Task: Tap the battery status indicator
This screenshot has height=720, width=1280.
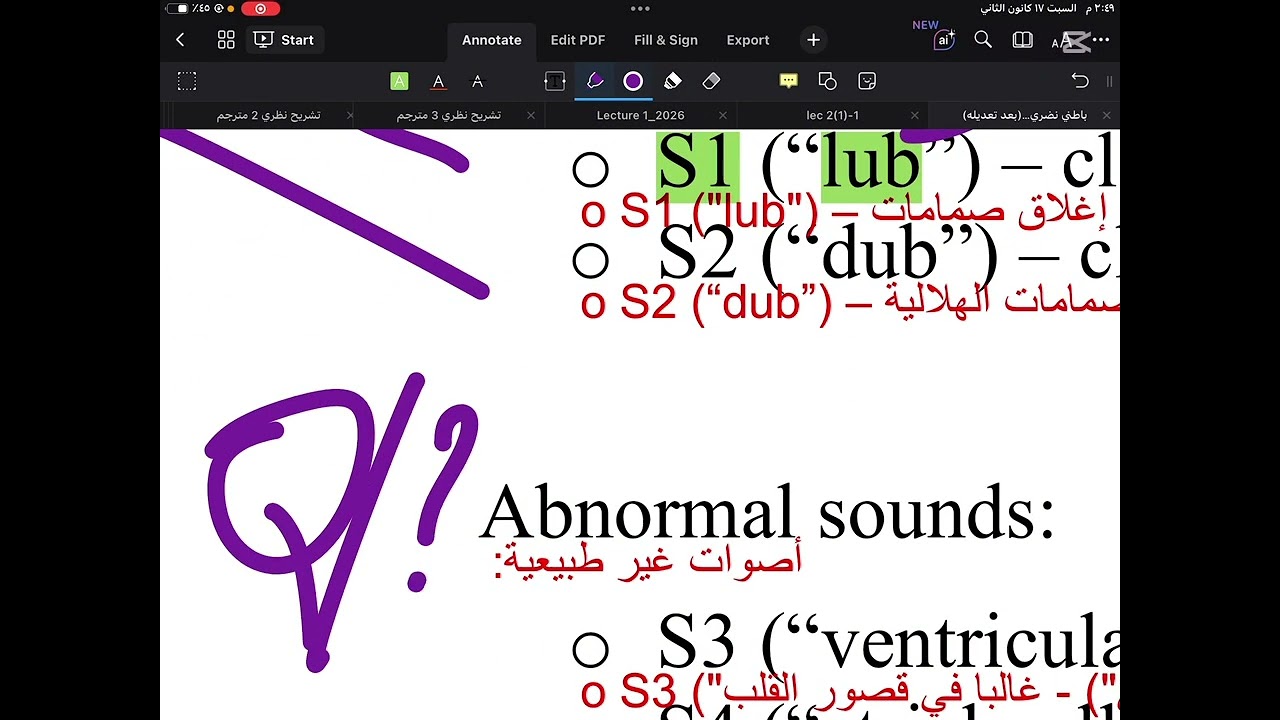Action: click(177, 8)
